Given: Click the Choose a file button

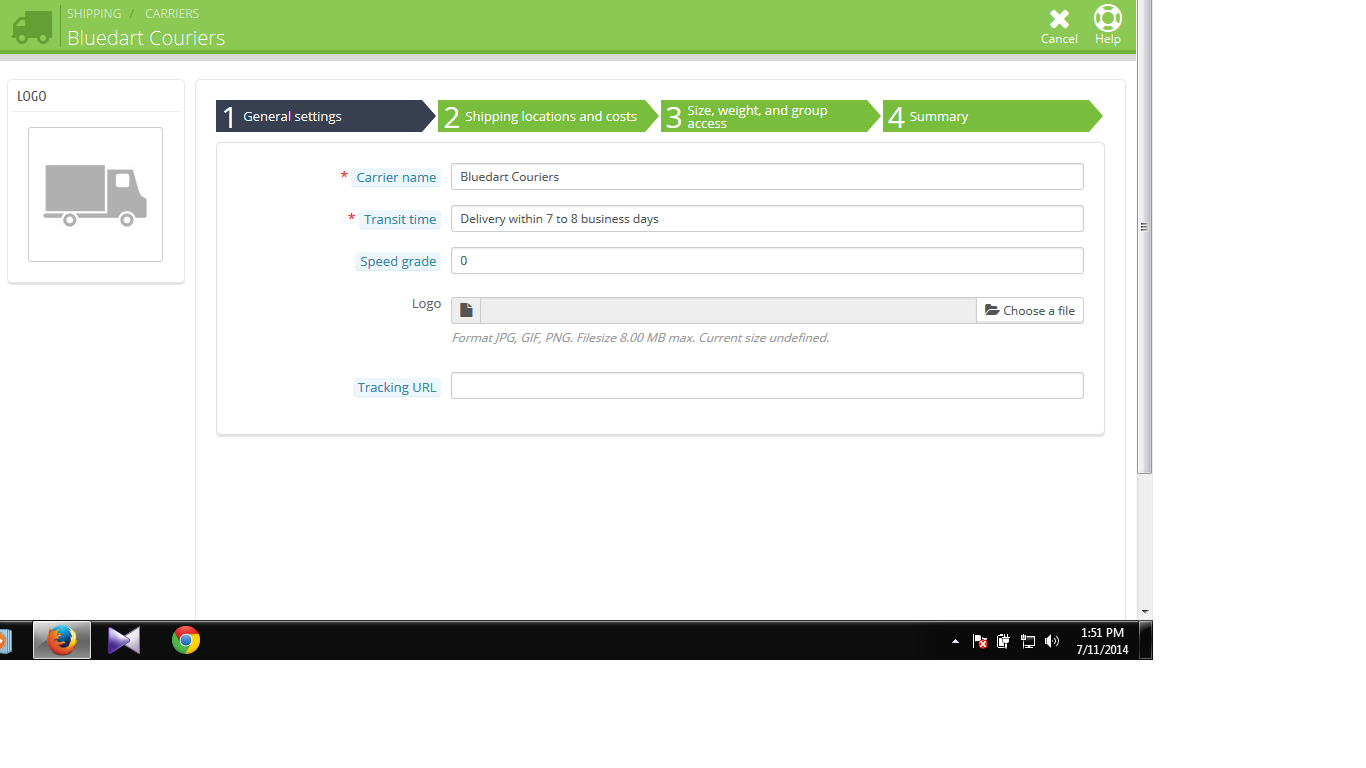Looking at the screenshot, I should point(1030,310).
